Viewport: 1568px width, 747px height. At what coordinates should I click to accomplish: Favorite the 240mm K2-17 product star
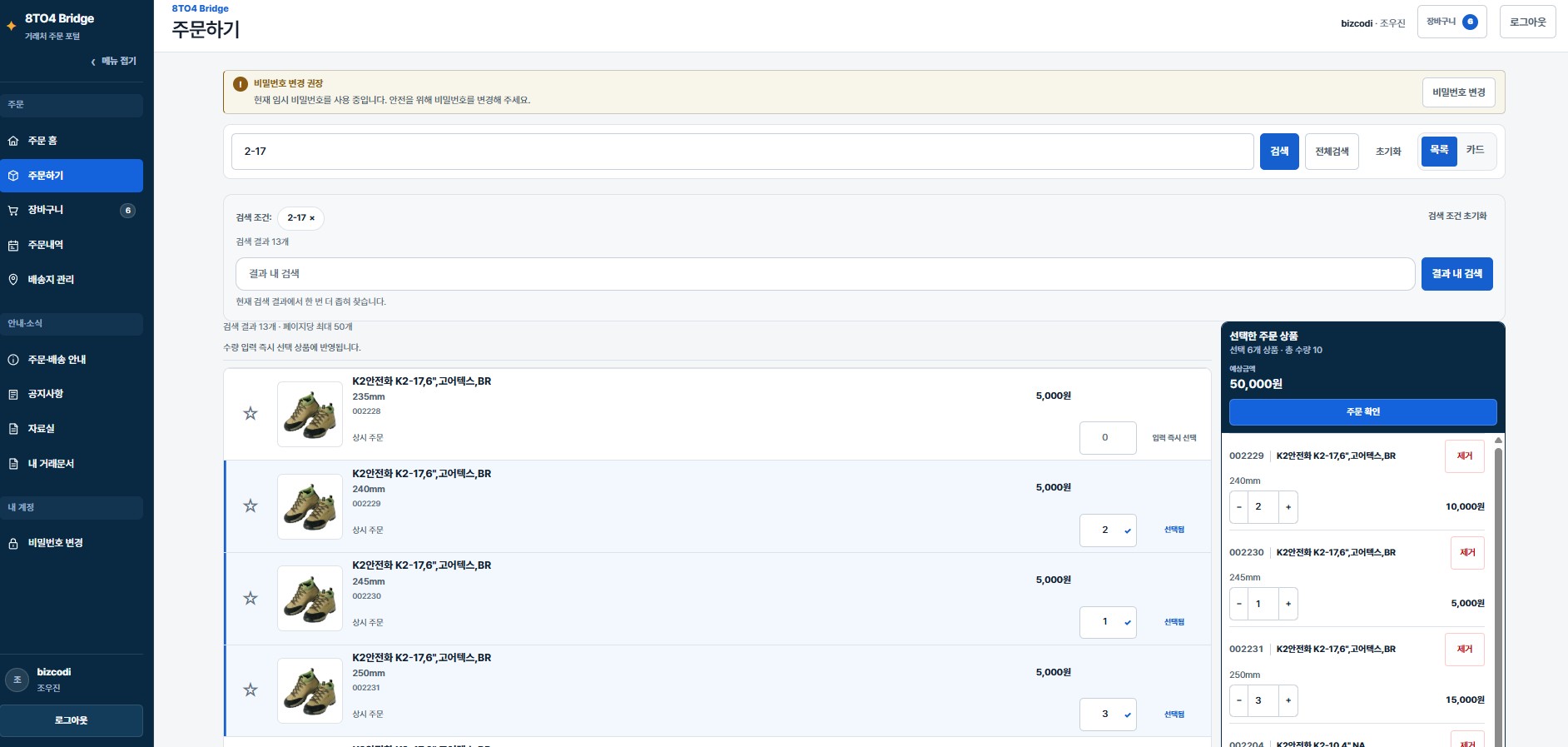click(x=251, y=505)
